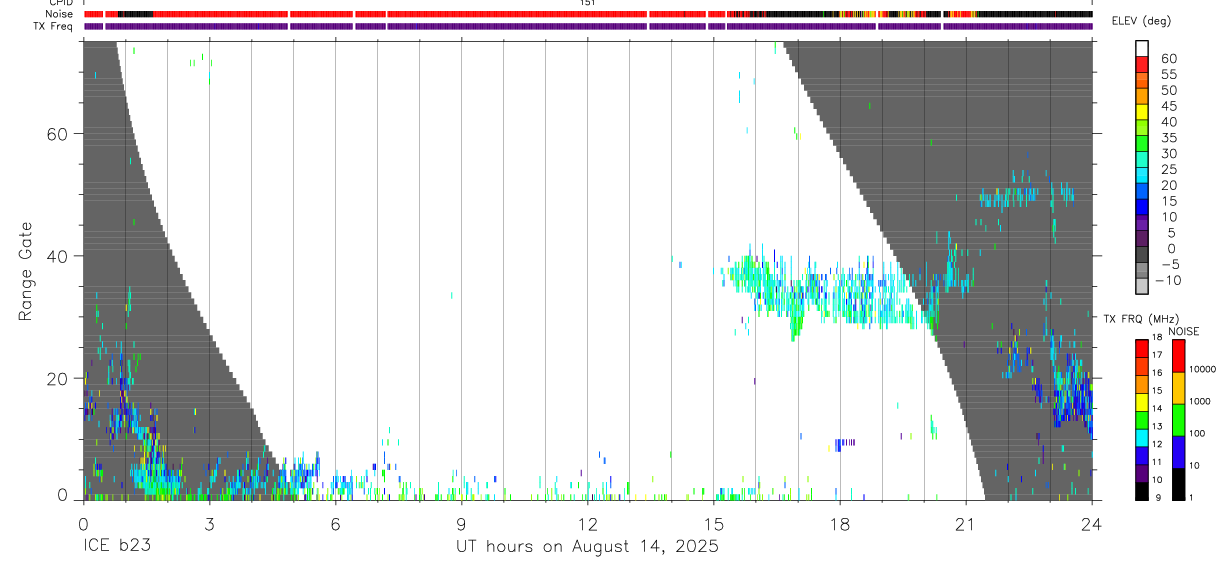1228x567 pixels.
Task: Click the '12' tick on the UT hours axis
Action: [x=587, y=523]
